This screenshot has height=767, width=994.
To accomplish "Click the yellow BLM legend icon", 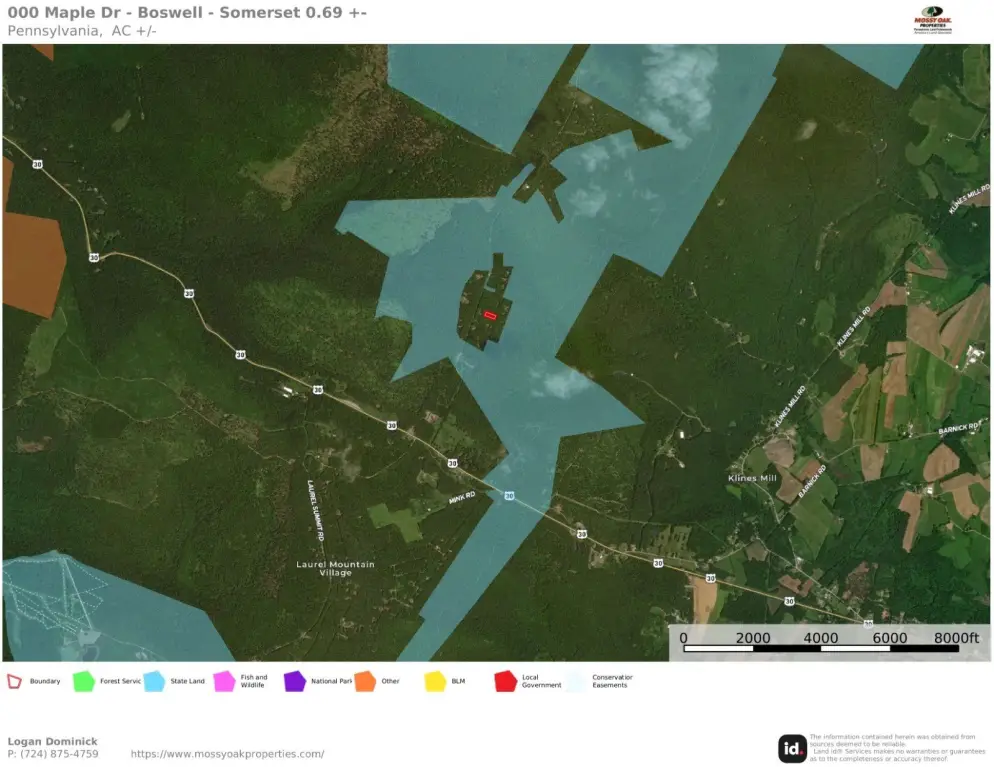I will pos(435,682).
